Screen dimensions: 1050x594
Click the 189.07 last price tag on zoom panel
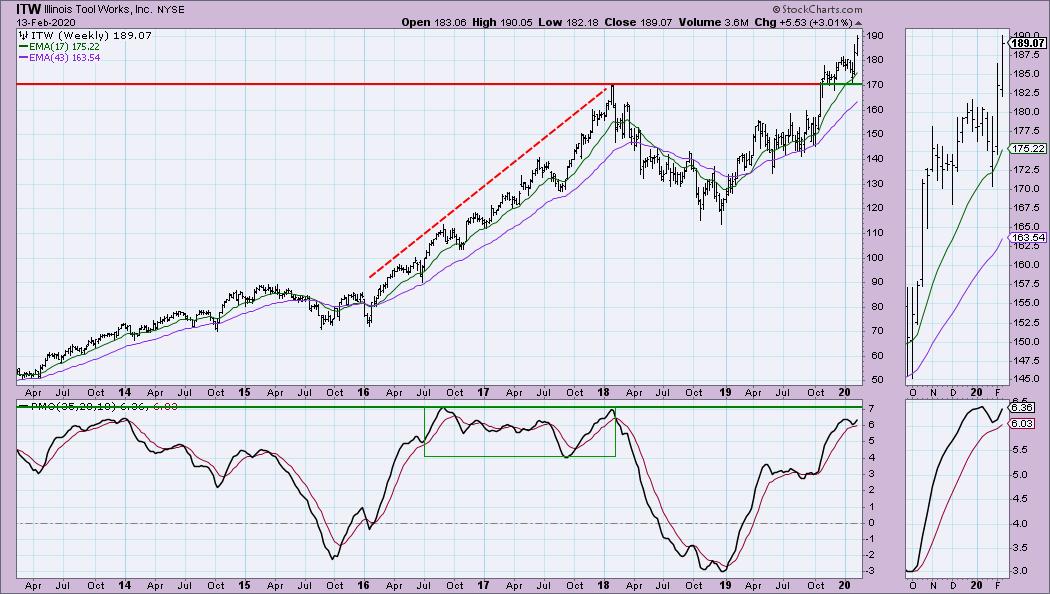coord(1028,43)
